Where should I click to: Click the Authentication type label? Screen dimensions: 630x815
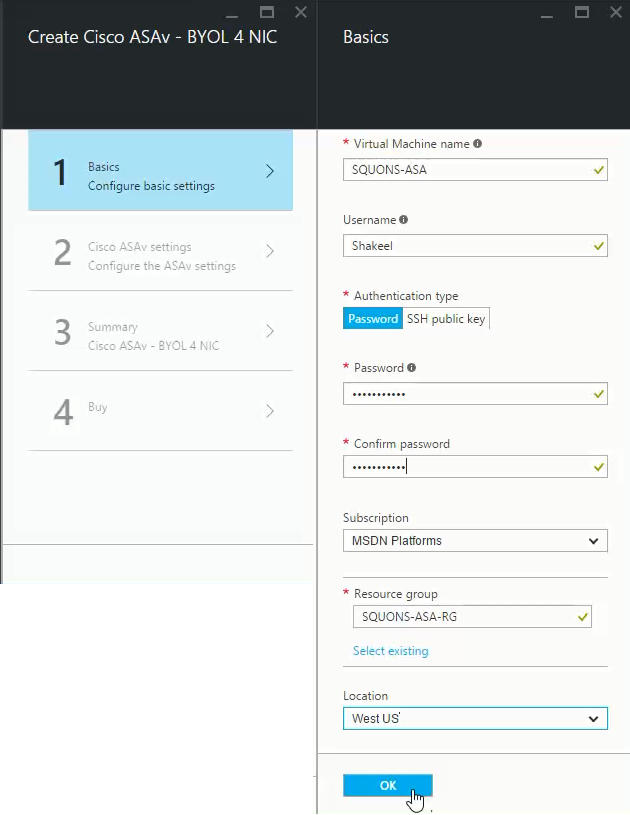tap(406, 296)
